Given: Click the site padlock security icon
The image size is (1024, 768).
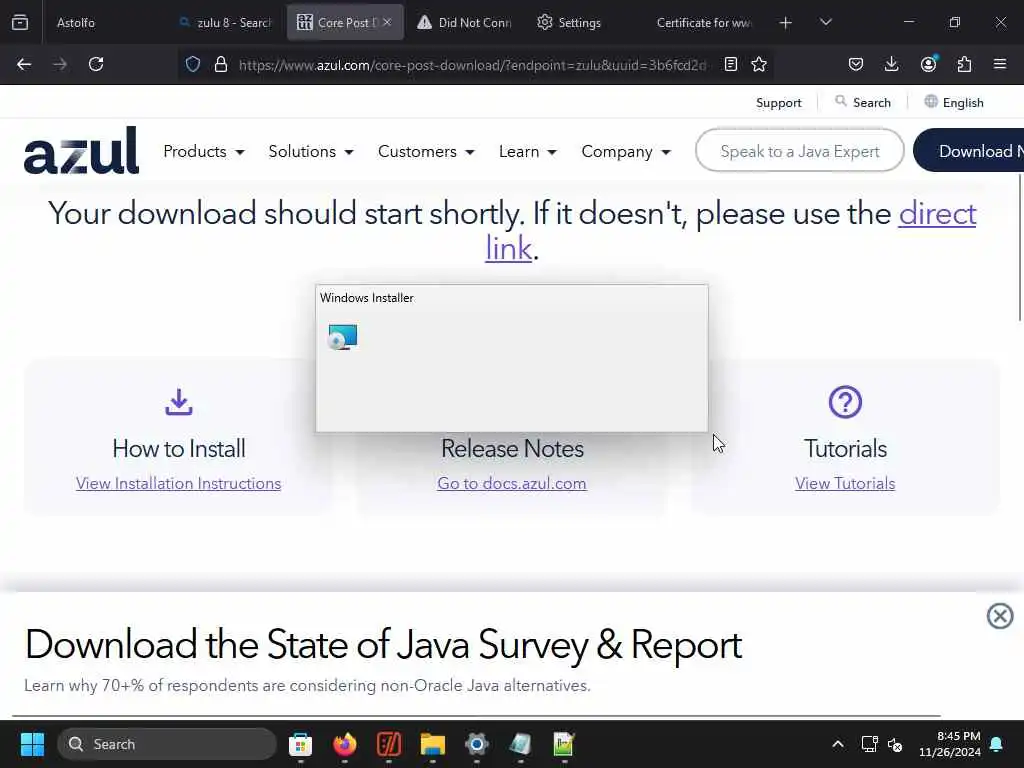Looking at the screenshot, I should point(221,64).
